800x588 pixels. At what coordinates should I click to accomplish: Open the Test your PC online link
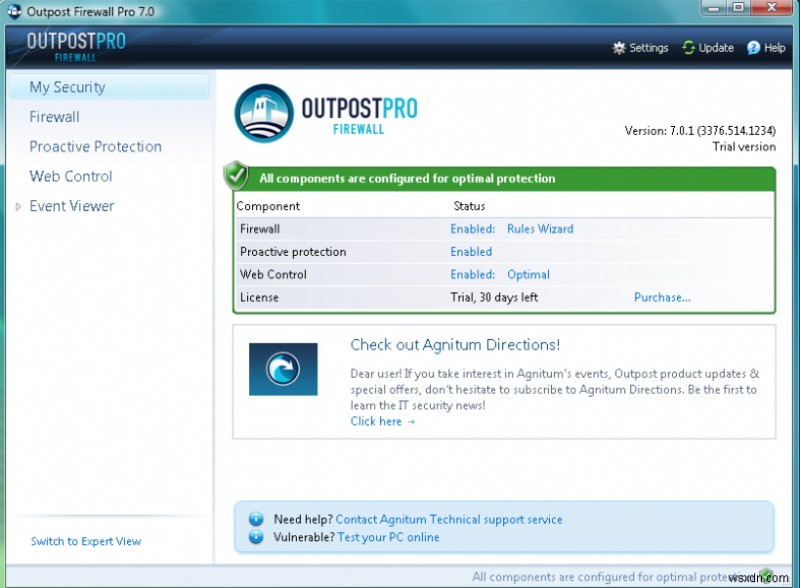388,537
